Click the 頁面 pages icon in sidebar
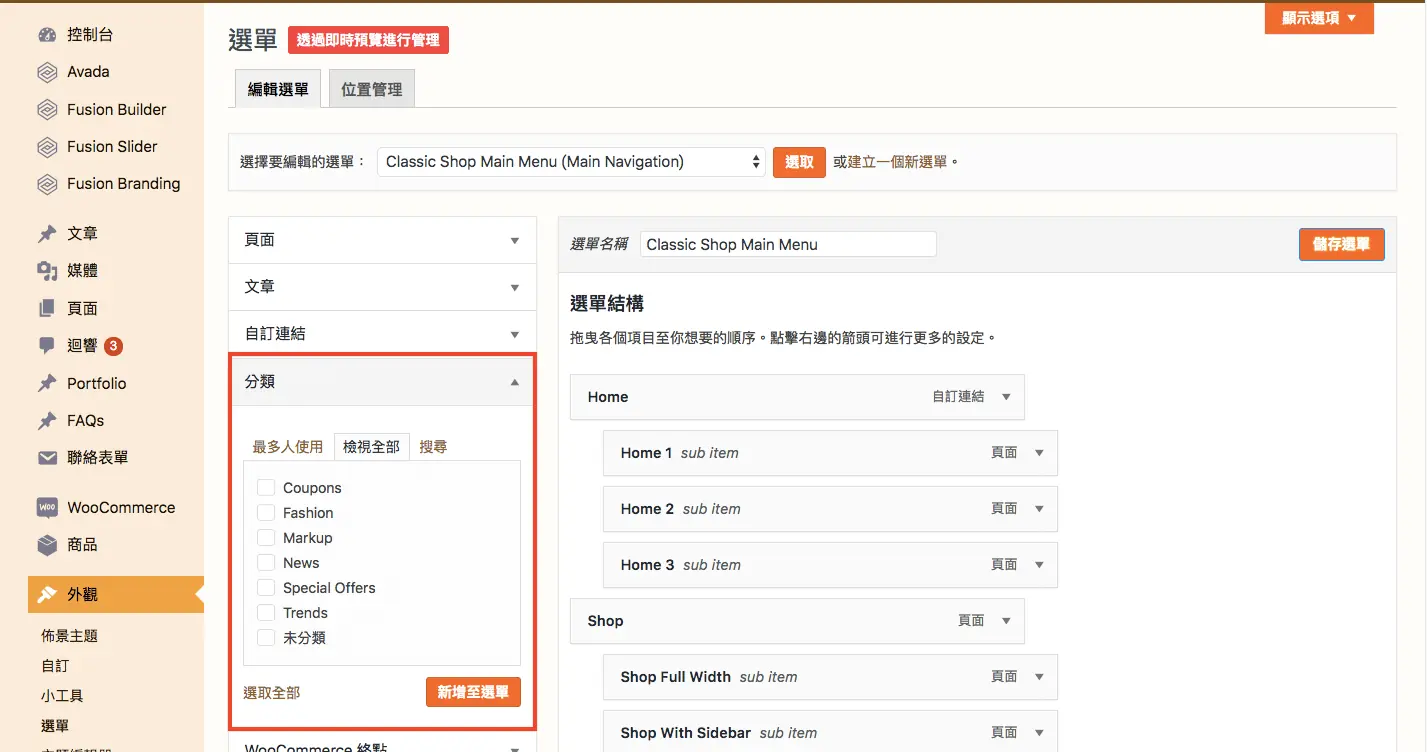The width and height of the screenshot is (1427, 752). coord(47,309)
